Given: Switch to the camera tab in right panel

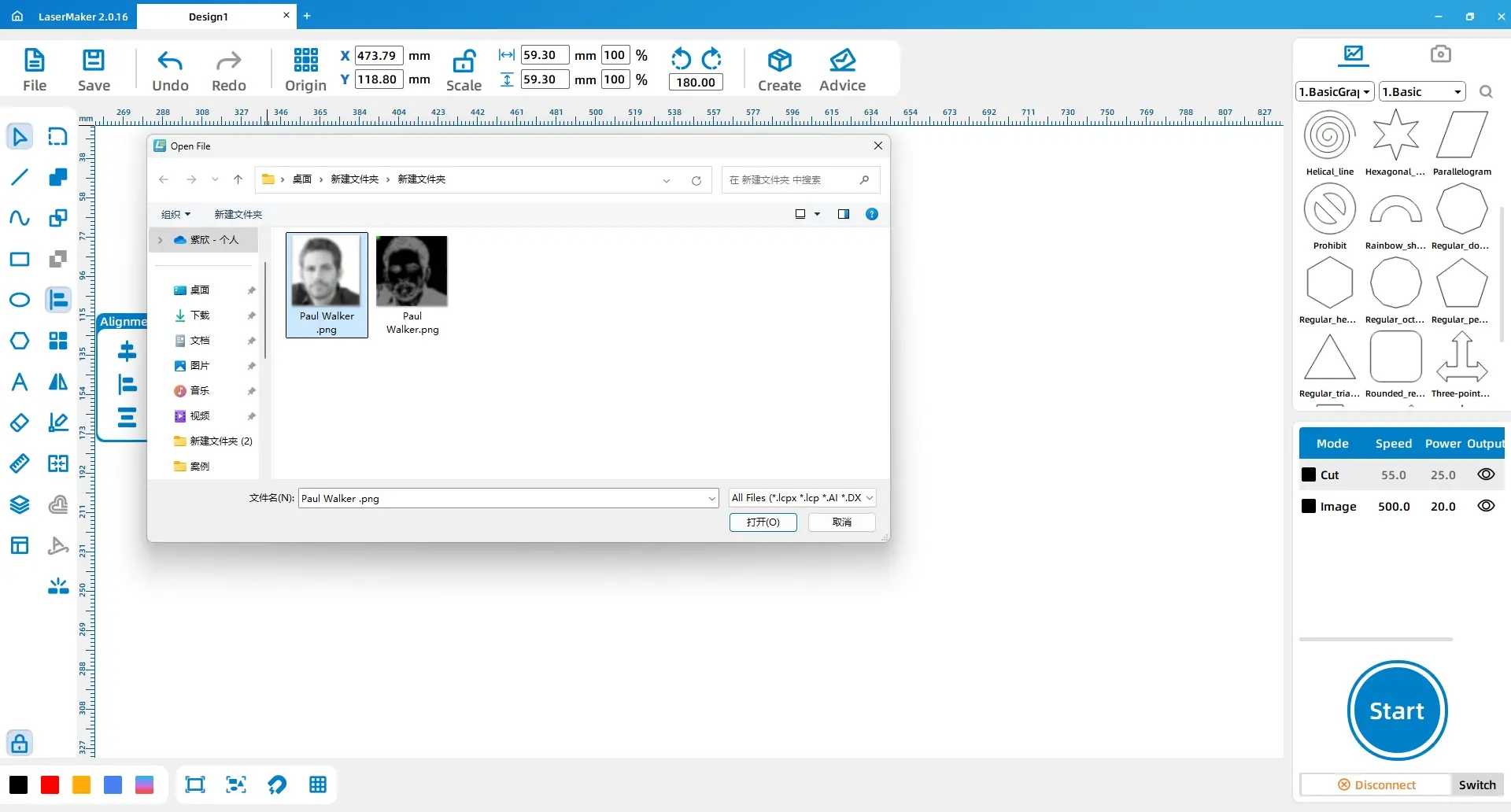Looking at the screenshot, I should tap(1440, 54).
